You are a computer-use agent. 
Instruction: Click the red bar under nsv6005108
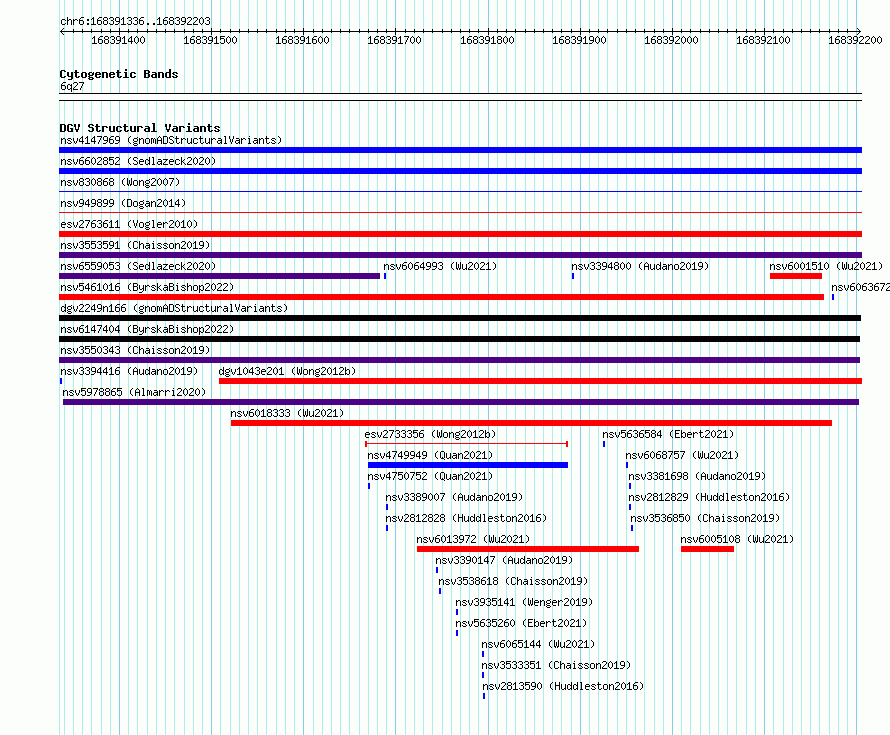point(707,549)
